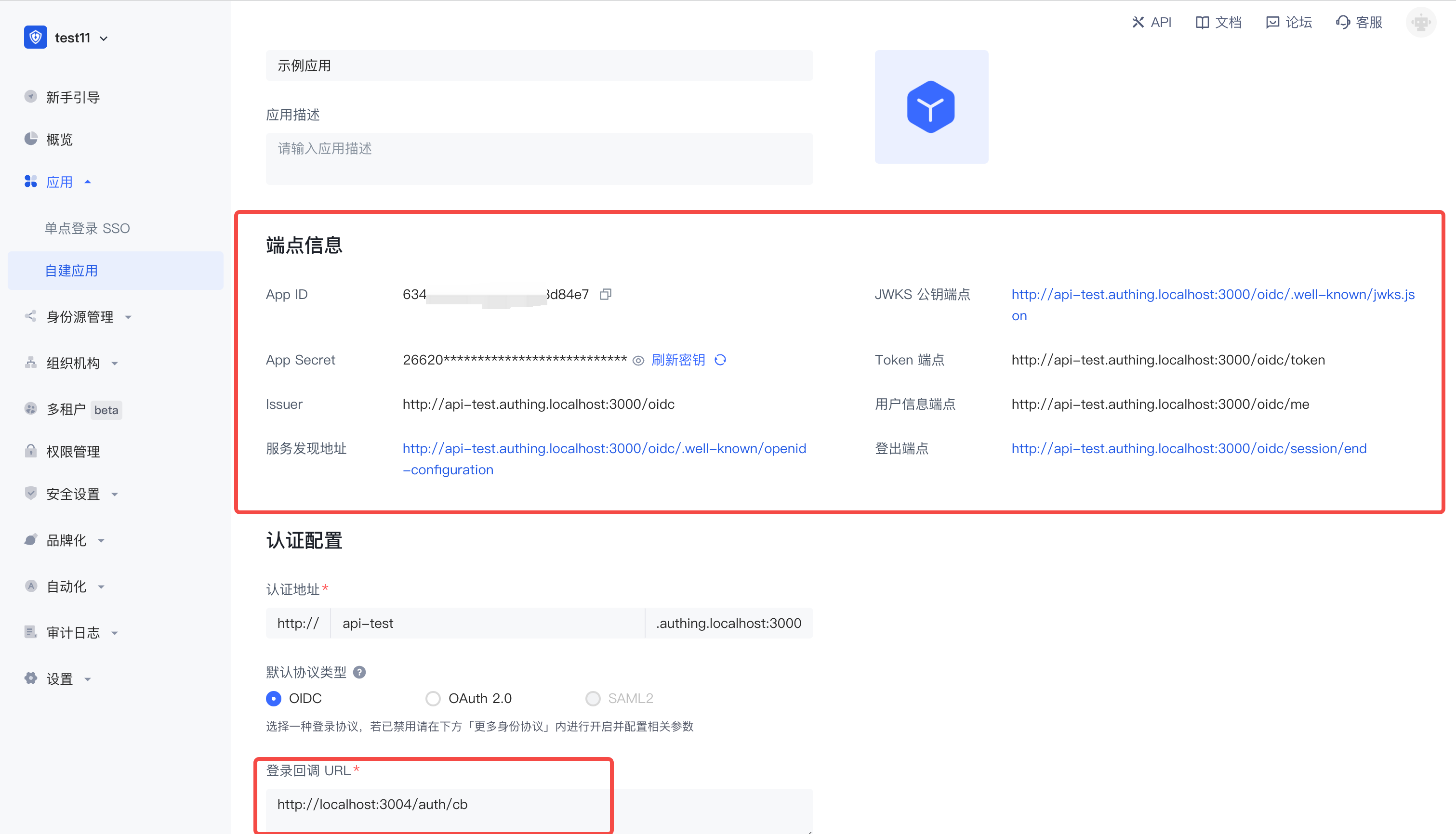This screenshot has width=1456, height=834.
Task: Open the API panel icon
Action: pos(1138,22)
